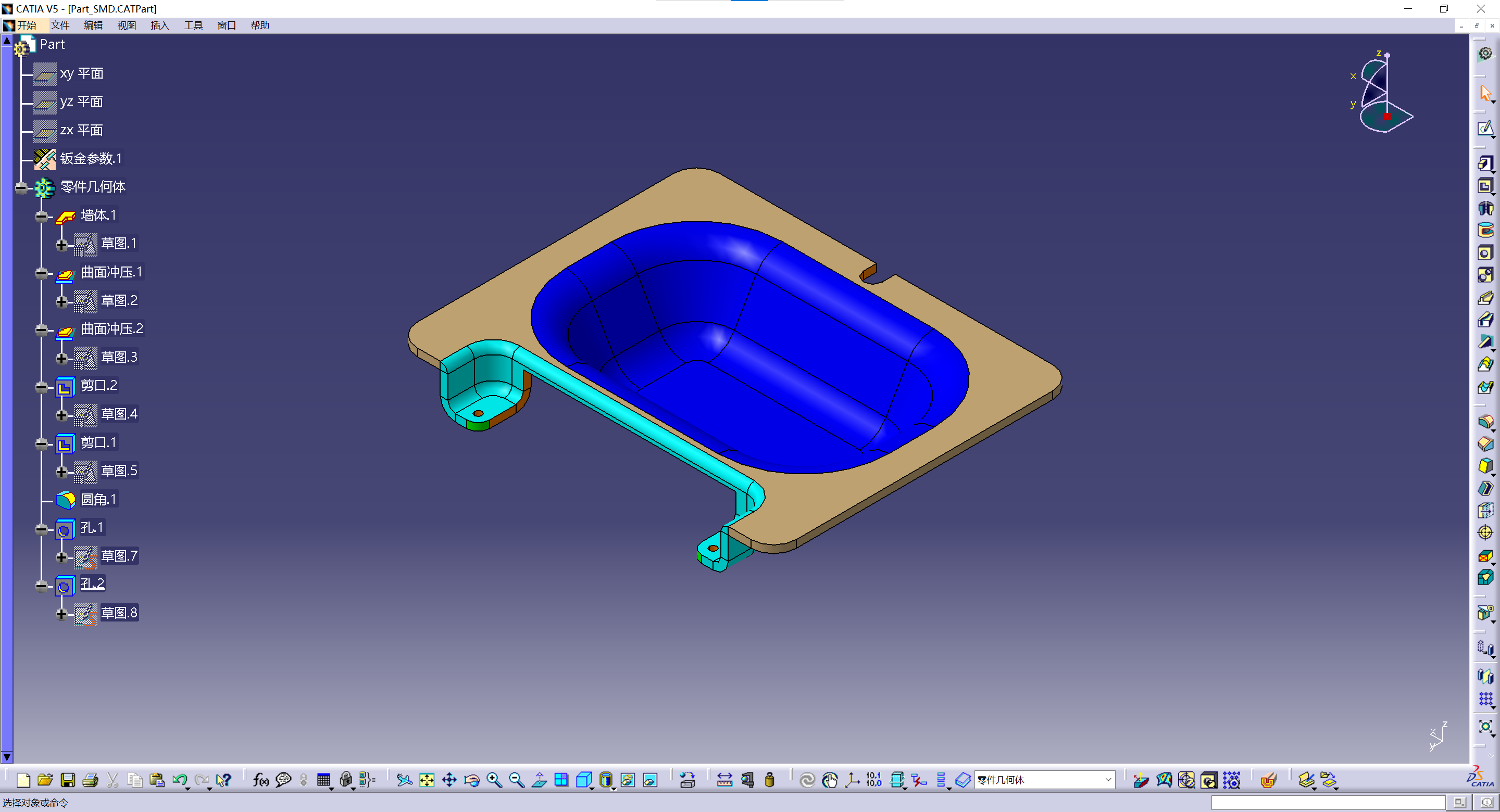Screen dimensions: 1500x812
Task: Click the command input field in status bar
Action: click(1328, 803)
